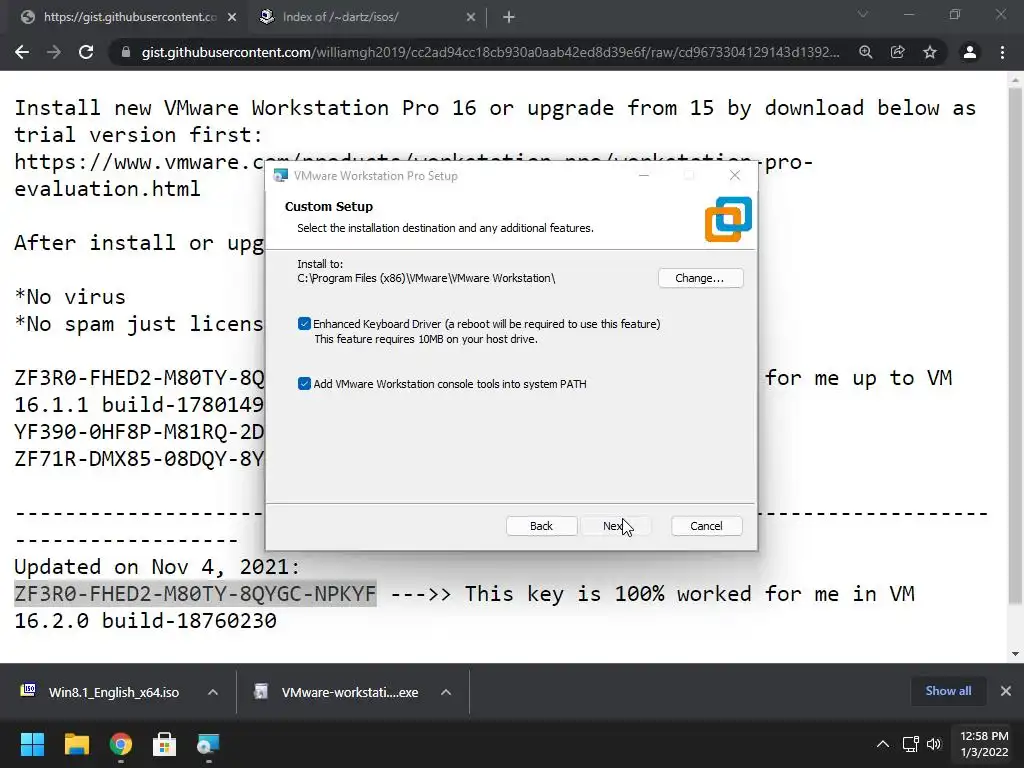1024x768 pixels.
Task: Close the VMware Workstation Pro Setup dialog
Action: (x=735, y=175)
